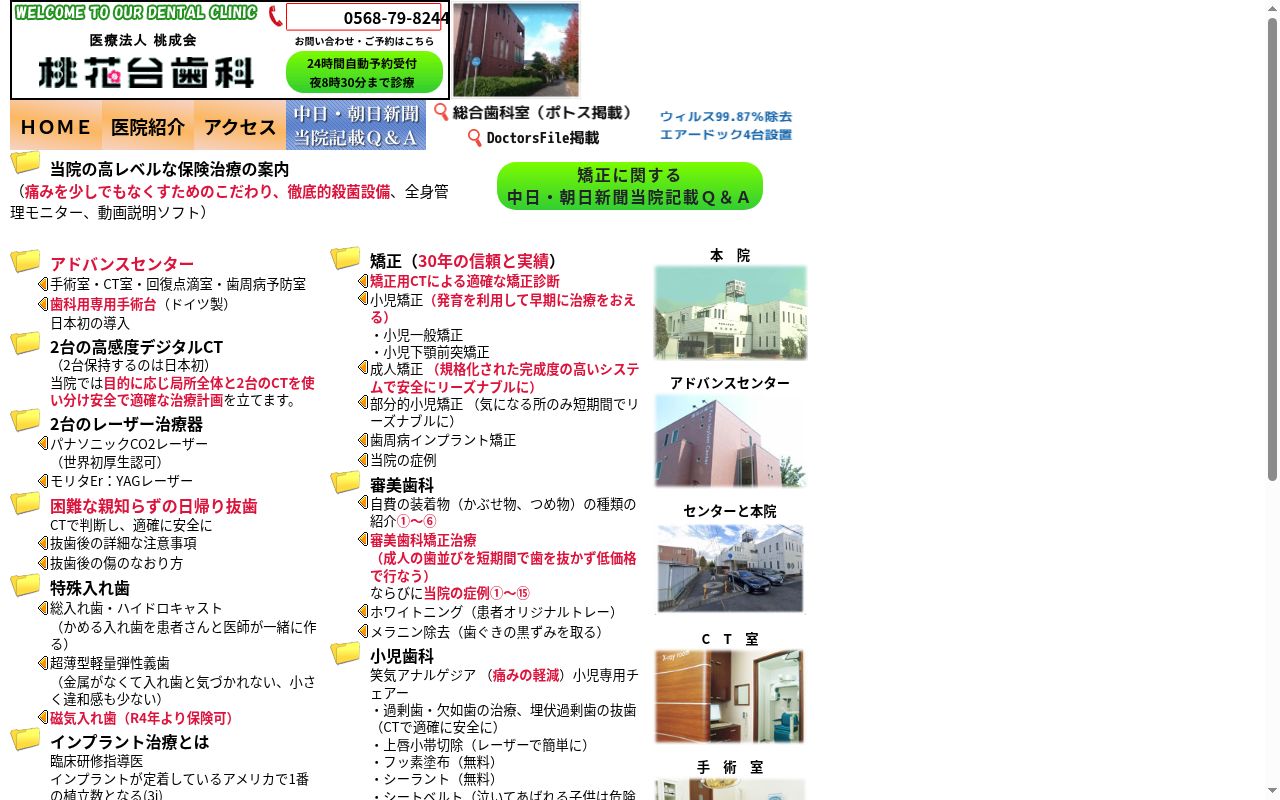Click the arrow bullet before 当院の症例
The width and height of the screenshot is (1280, 800).
click(363, 460)
